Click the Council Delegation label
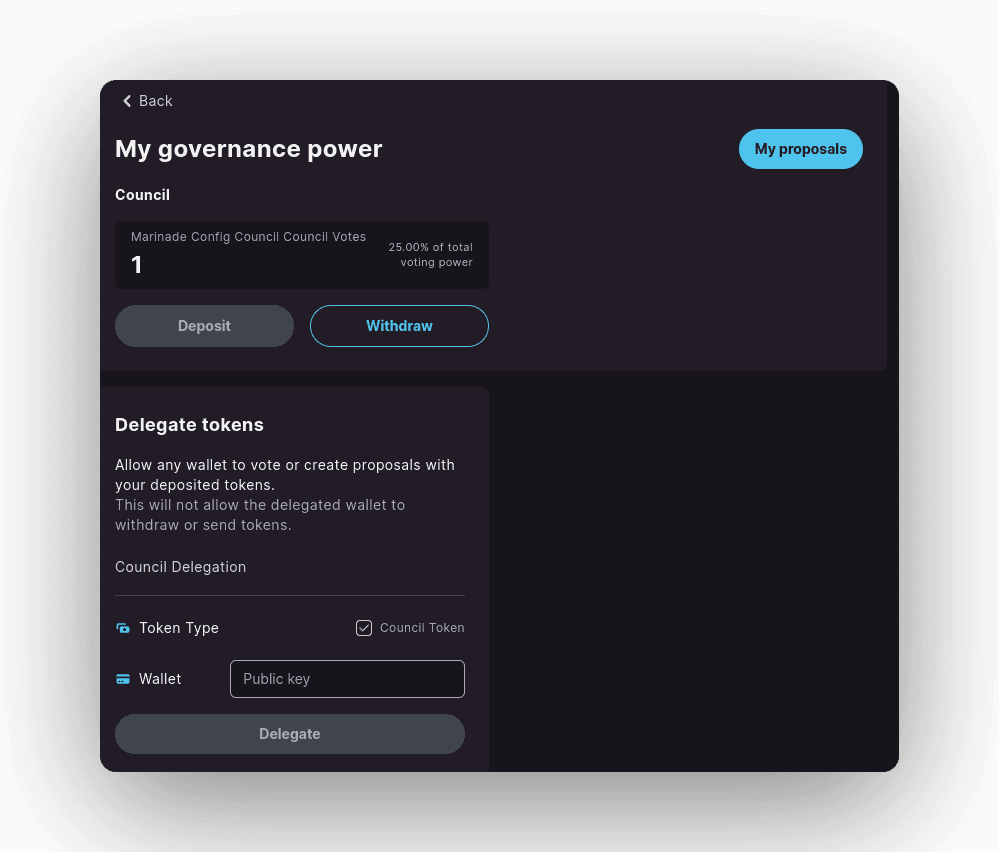The width and height of the screenshot is (999, 852). 180,567
